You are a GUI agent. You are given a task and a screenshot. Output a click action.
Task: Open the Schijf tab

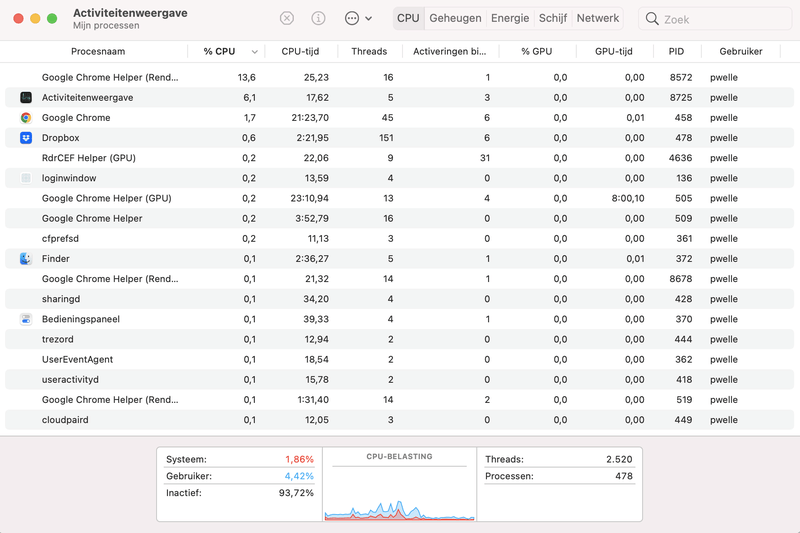(x=553, y=18)
